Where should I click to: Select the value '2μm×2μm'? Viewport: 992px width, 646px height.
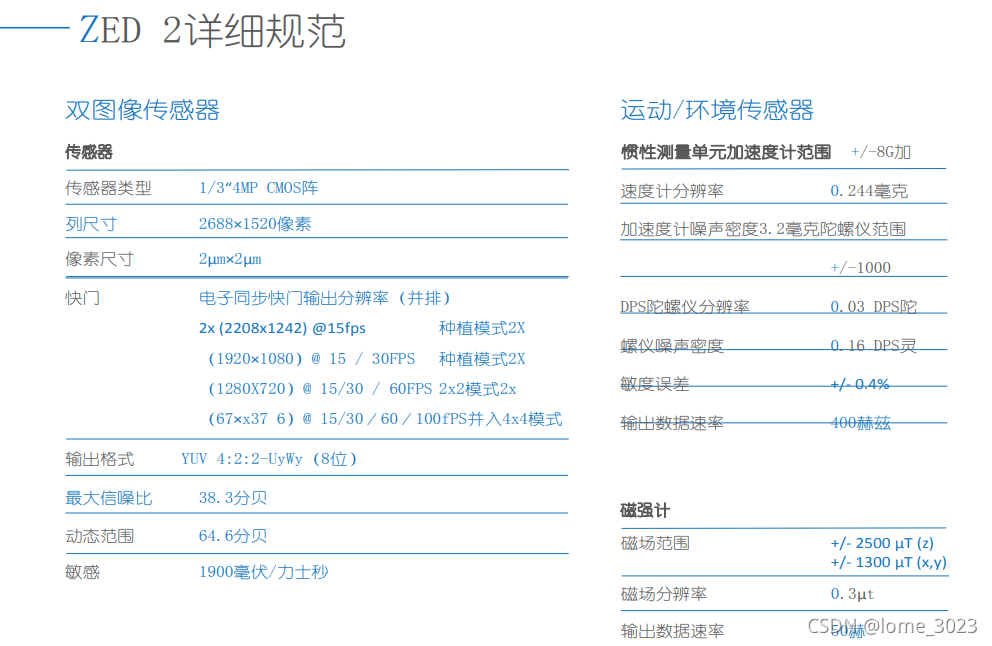230,259
